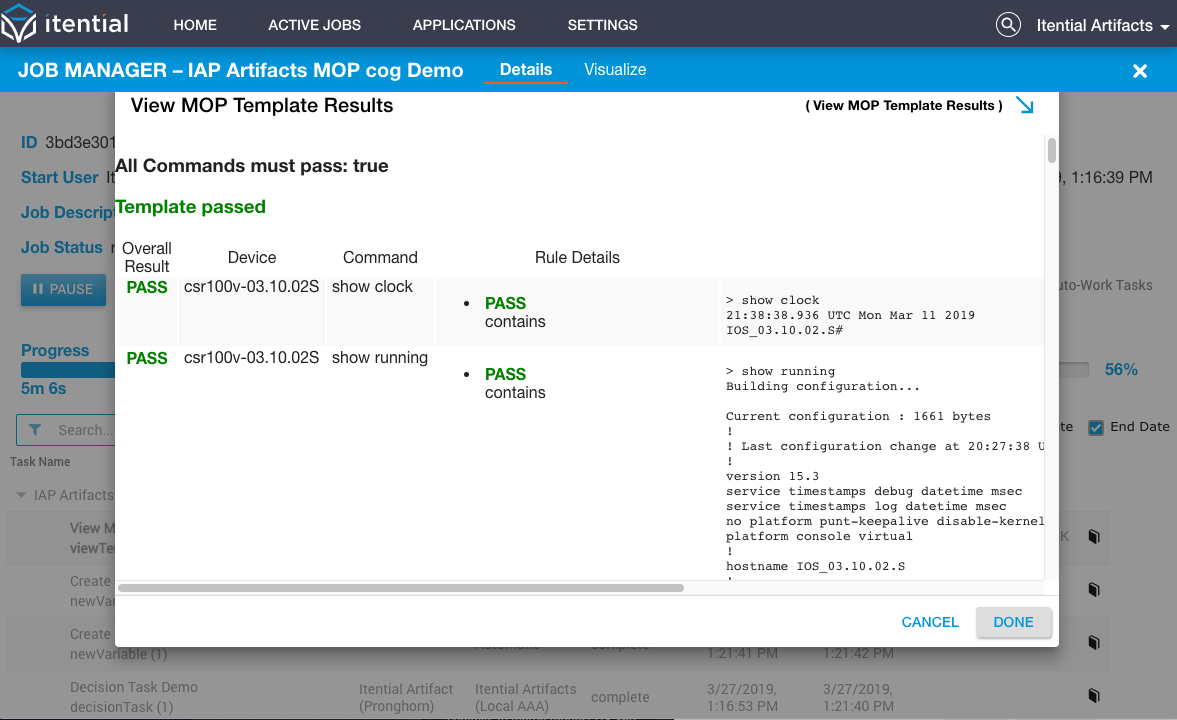1177x720 pixels.
Task: Switch to the Visualize tab
Action: [x=615, y=69]
